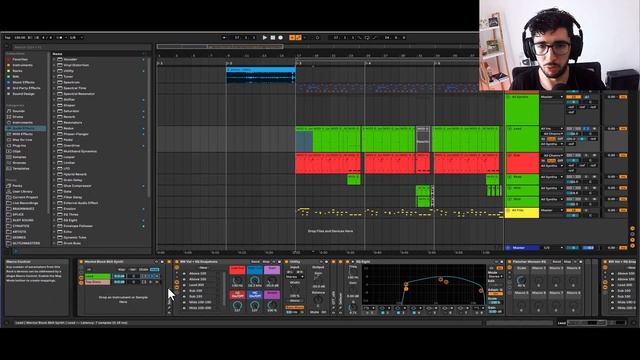
Task: Expand the Utility device folder
Action: click(54, 71)
